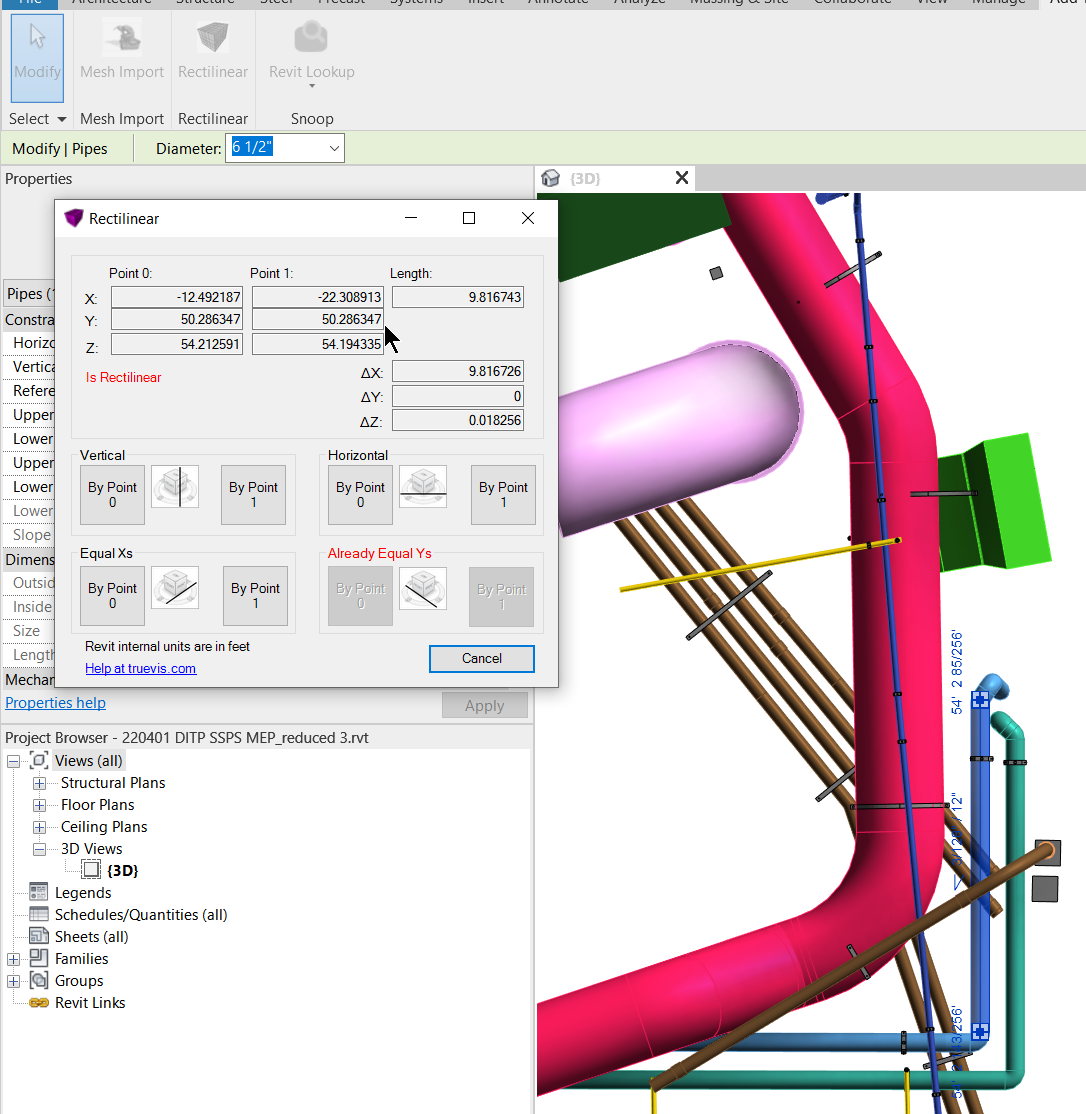Click Horizontal By Point 0 button
Viewport: 1086px width, 1114px height.
tap(360, 494)
